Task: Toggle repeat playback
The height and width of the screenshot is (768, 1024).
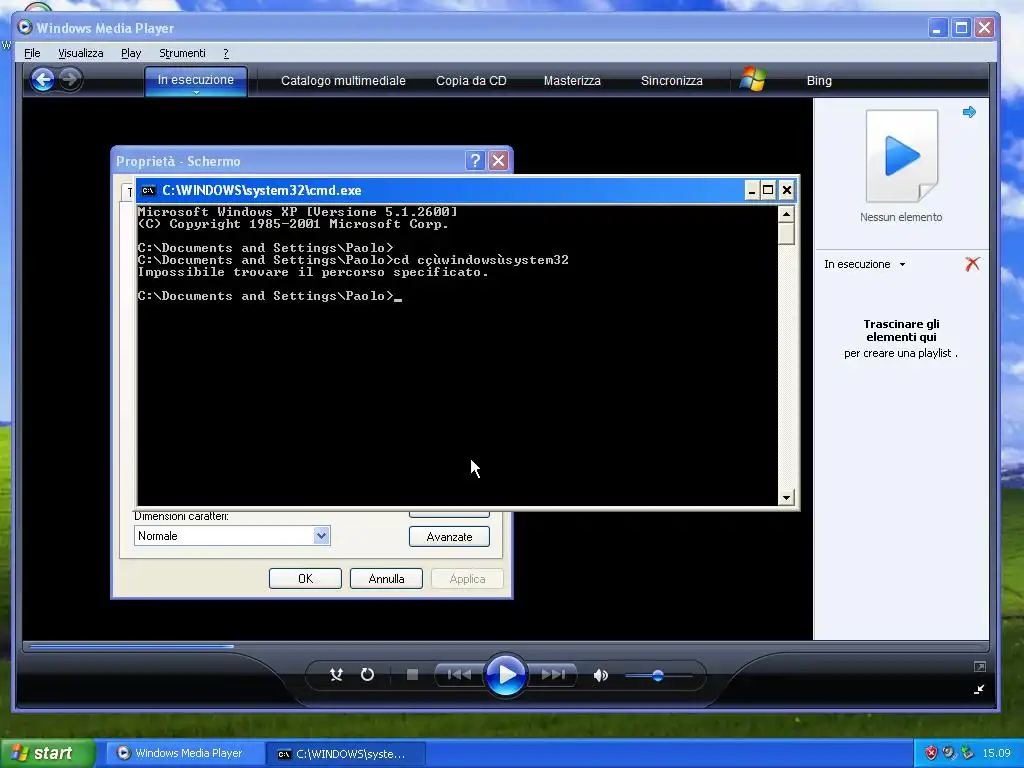Action: coord(368,675)
